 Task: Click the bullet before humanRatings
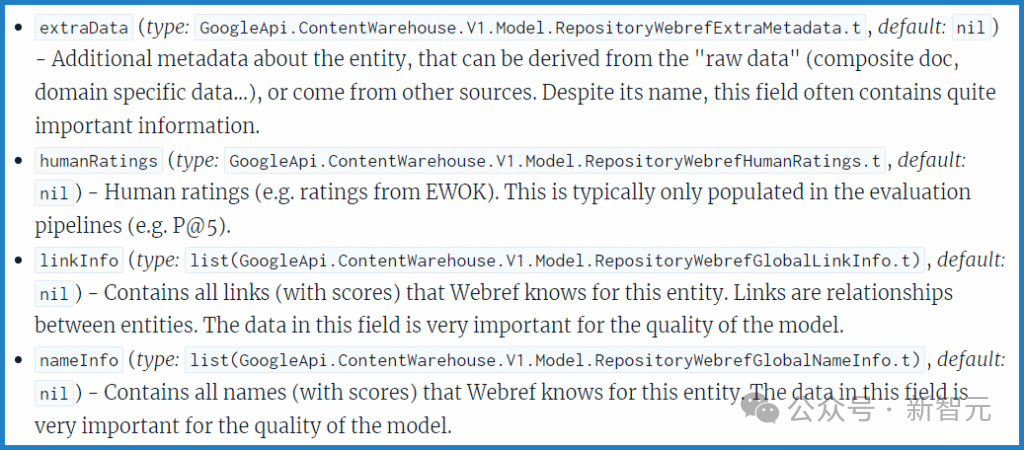click(x=18, y=161)
